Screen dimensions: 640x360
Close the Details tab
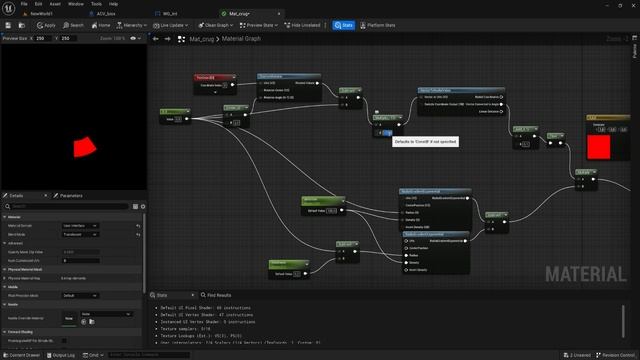(45, 196)
